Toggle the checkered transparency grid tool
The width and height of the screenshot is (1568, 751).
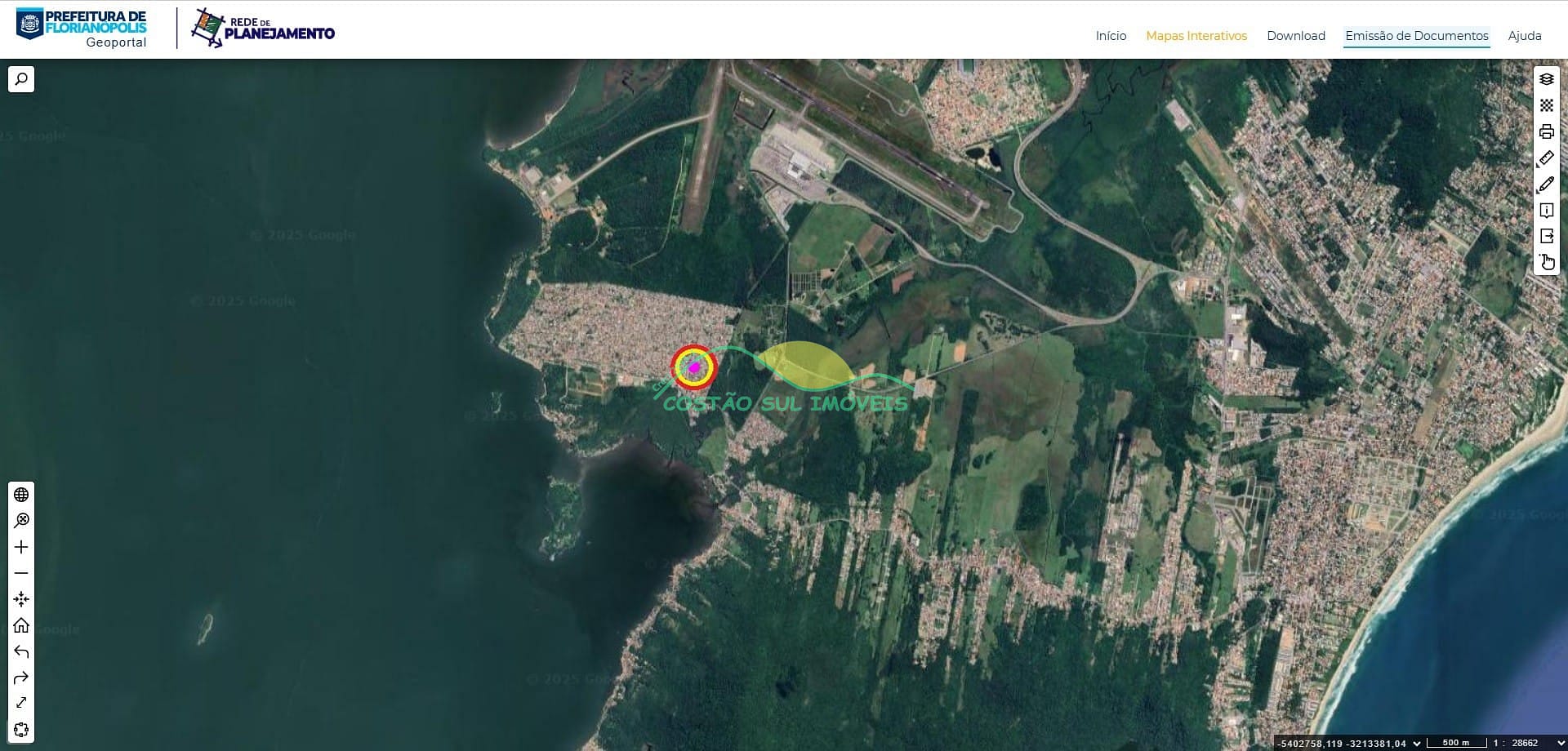tap(1546, 105)
